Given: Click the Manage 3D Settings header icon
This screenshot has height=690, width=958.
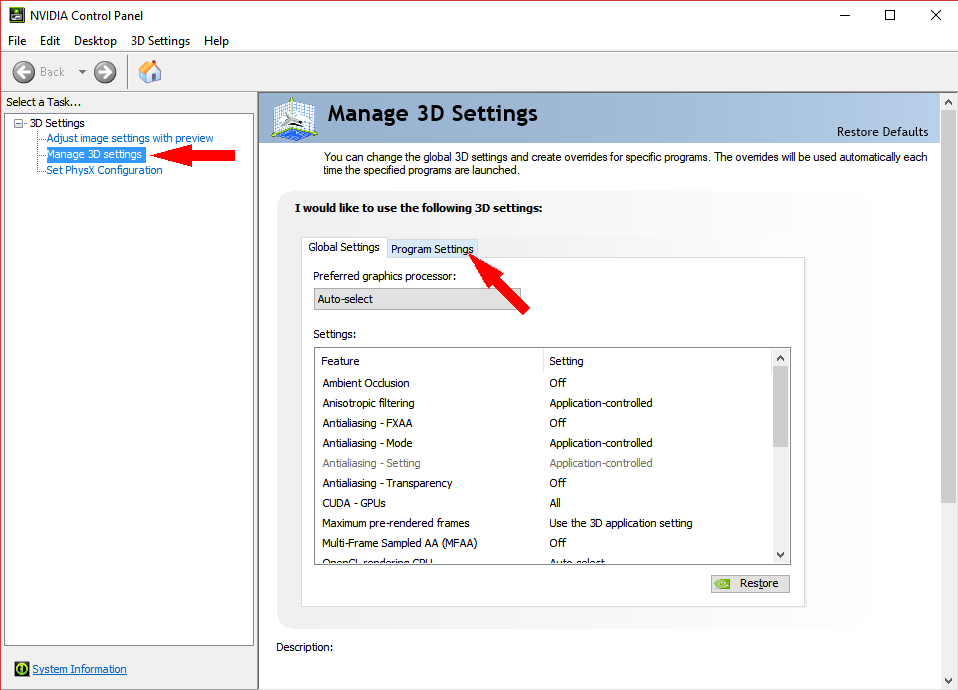Looking at the screenshot, I should click(294, 118).
